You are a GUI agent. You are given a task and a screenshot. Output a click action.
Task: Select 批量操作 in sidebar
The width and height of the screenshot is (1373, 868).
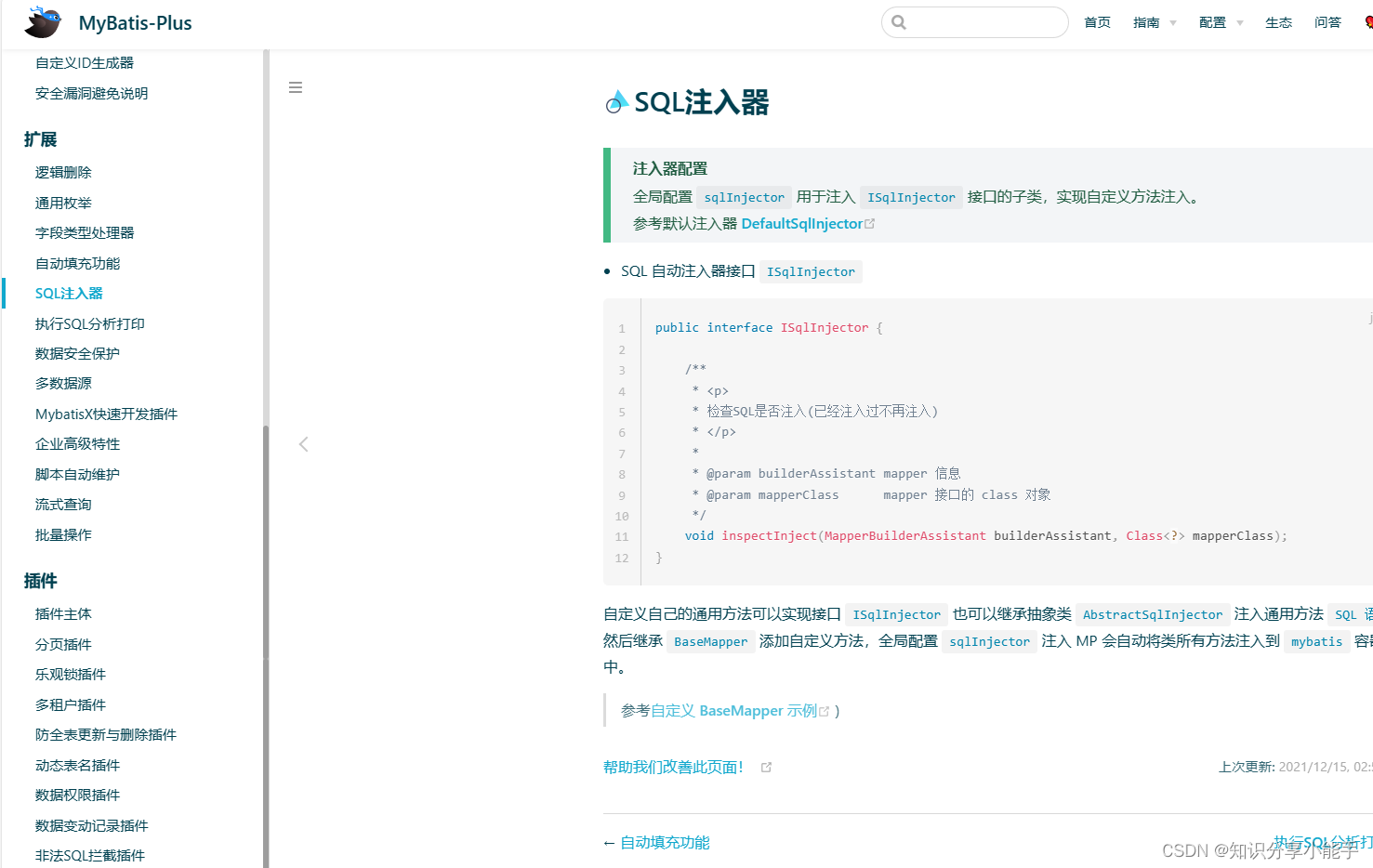pyautogui.click(x=63, y=535)
